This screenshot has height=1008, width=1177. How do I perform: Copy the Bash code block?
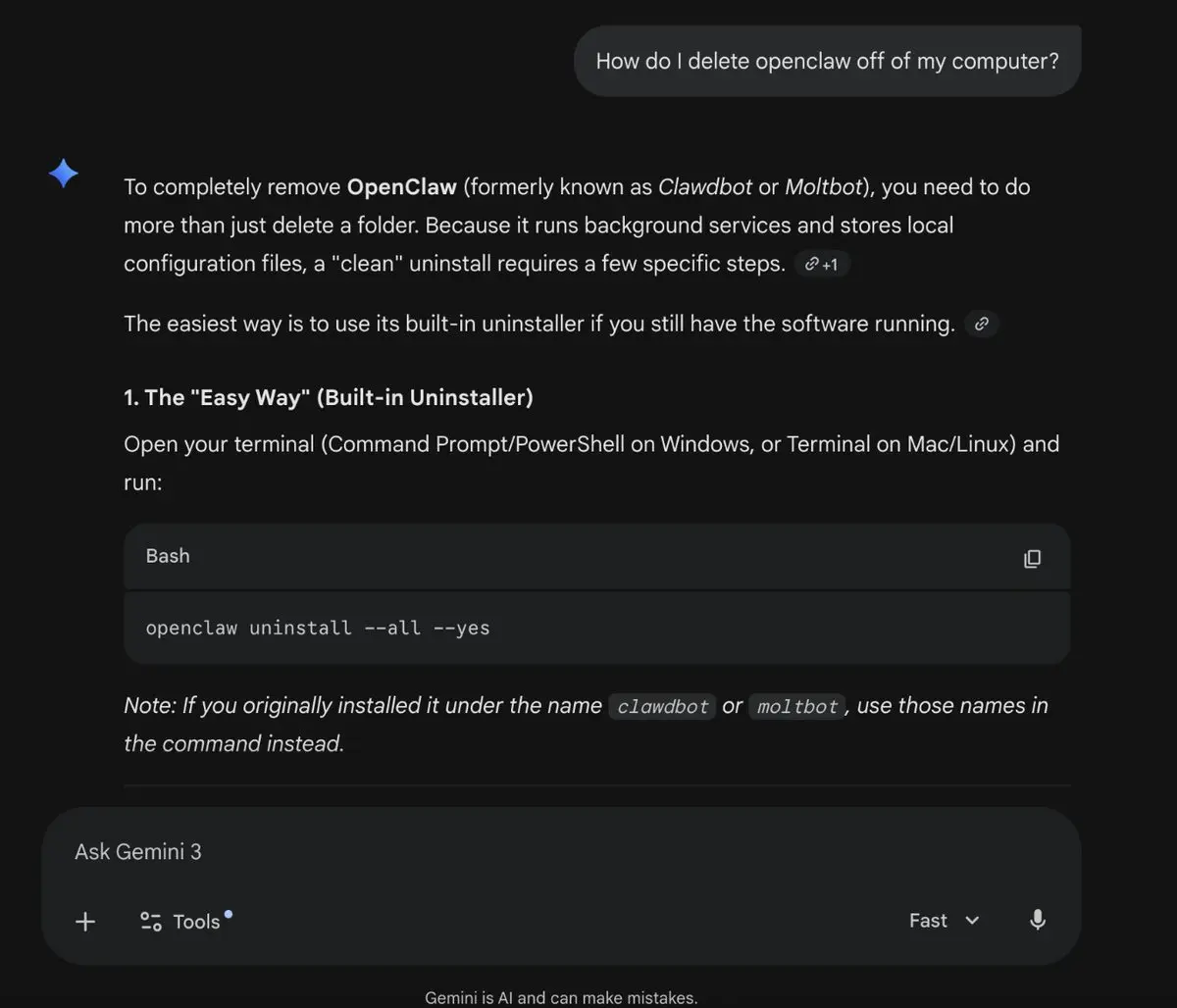(x=1032, y=558)
